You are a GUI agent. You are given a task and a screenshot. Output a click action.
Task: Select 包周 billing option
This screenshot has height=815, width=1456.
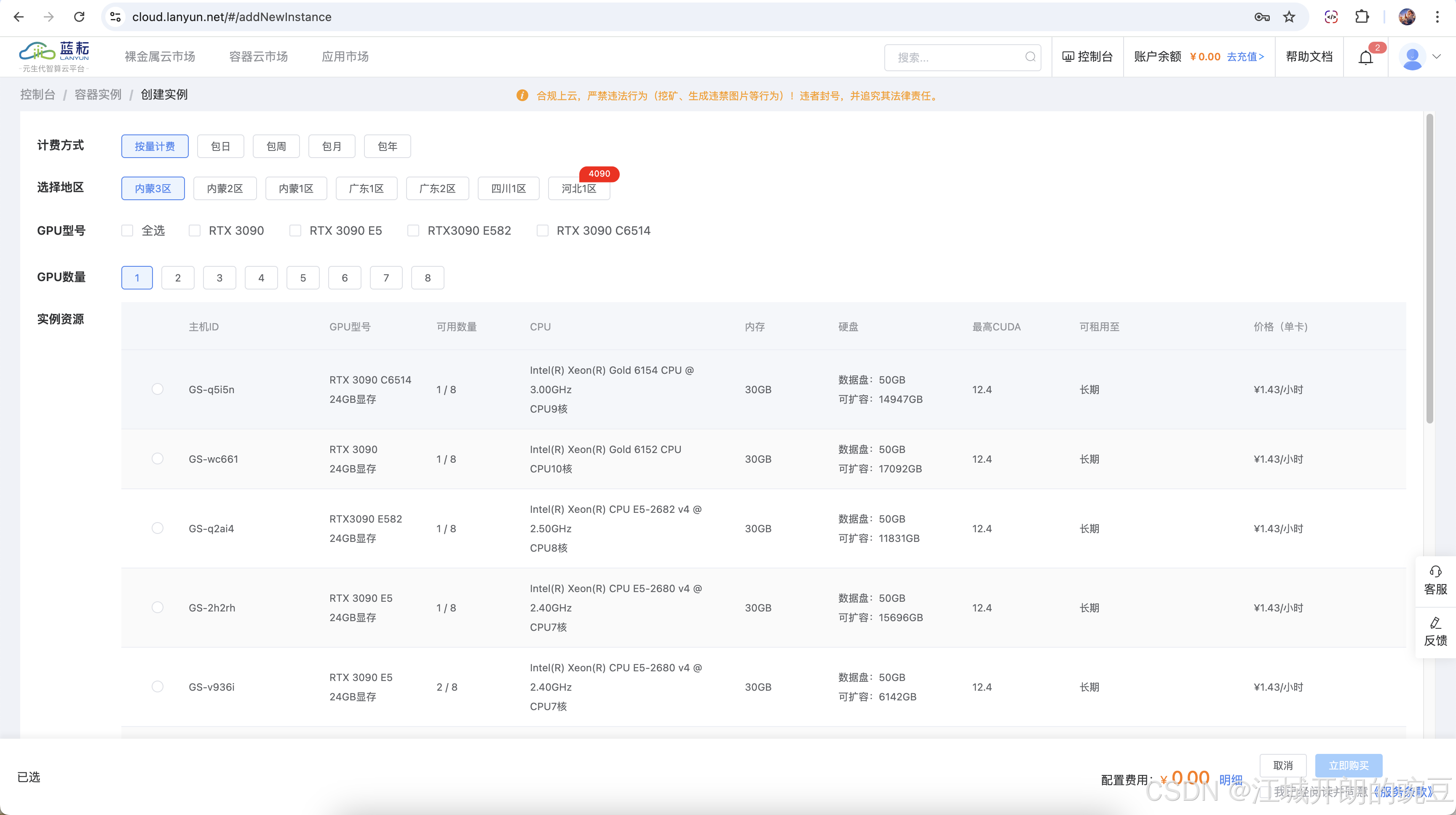coord(276,146)
